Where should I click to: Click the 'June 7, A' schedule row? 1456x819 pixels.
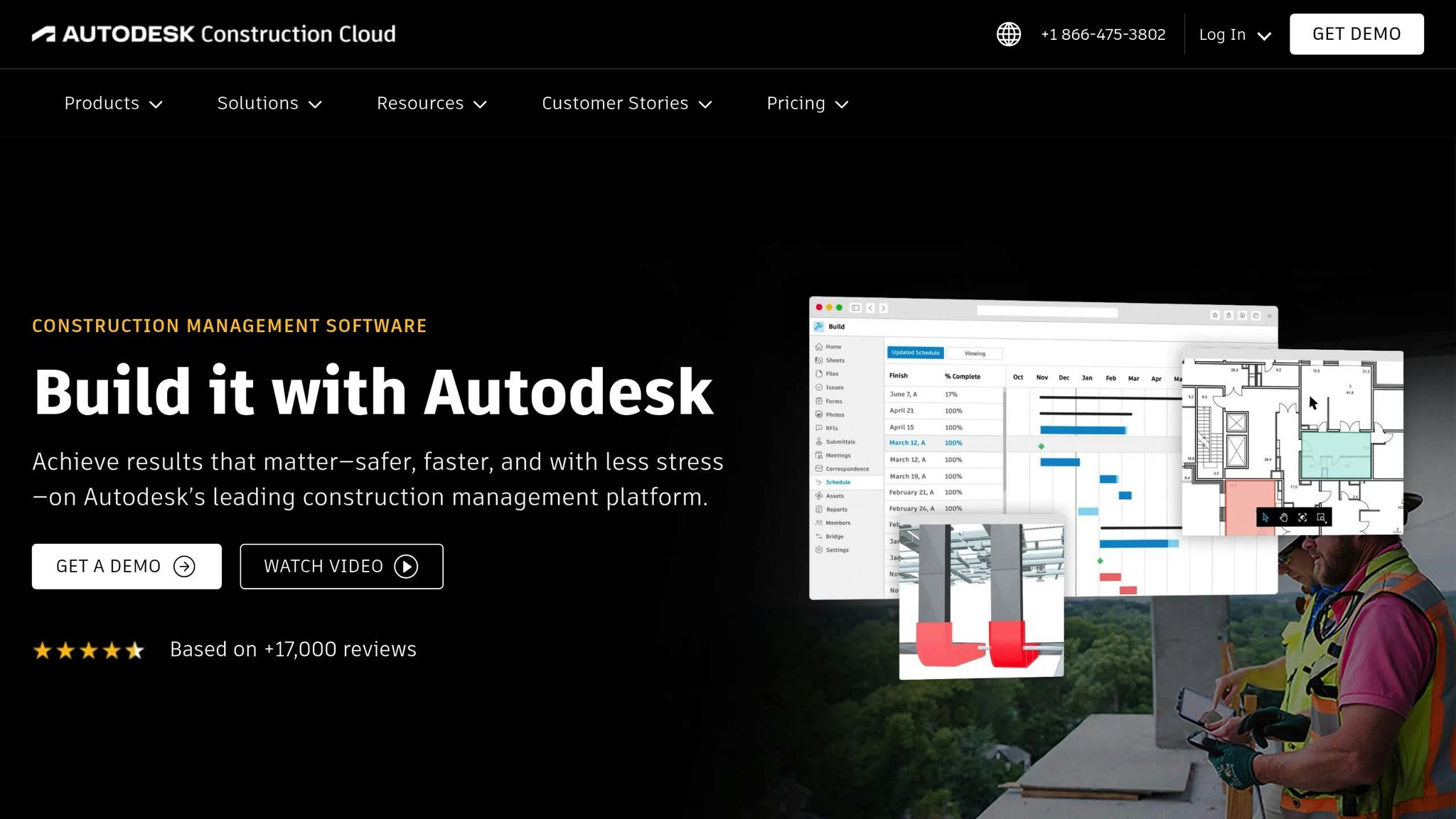coord(945,394)
